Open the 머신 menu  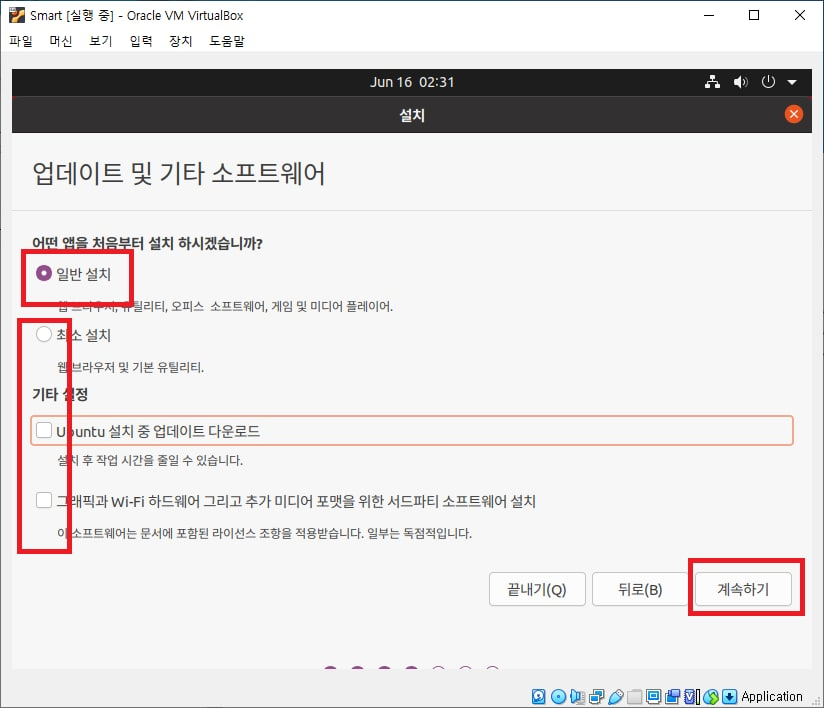pos(60,40)
